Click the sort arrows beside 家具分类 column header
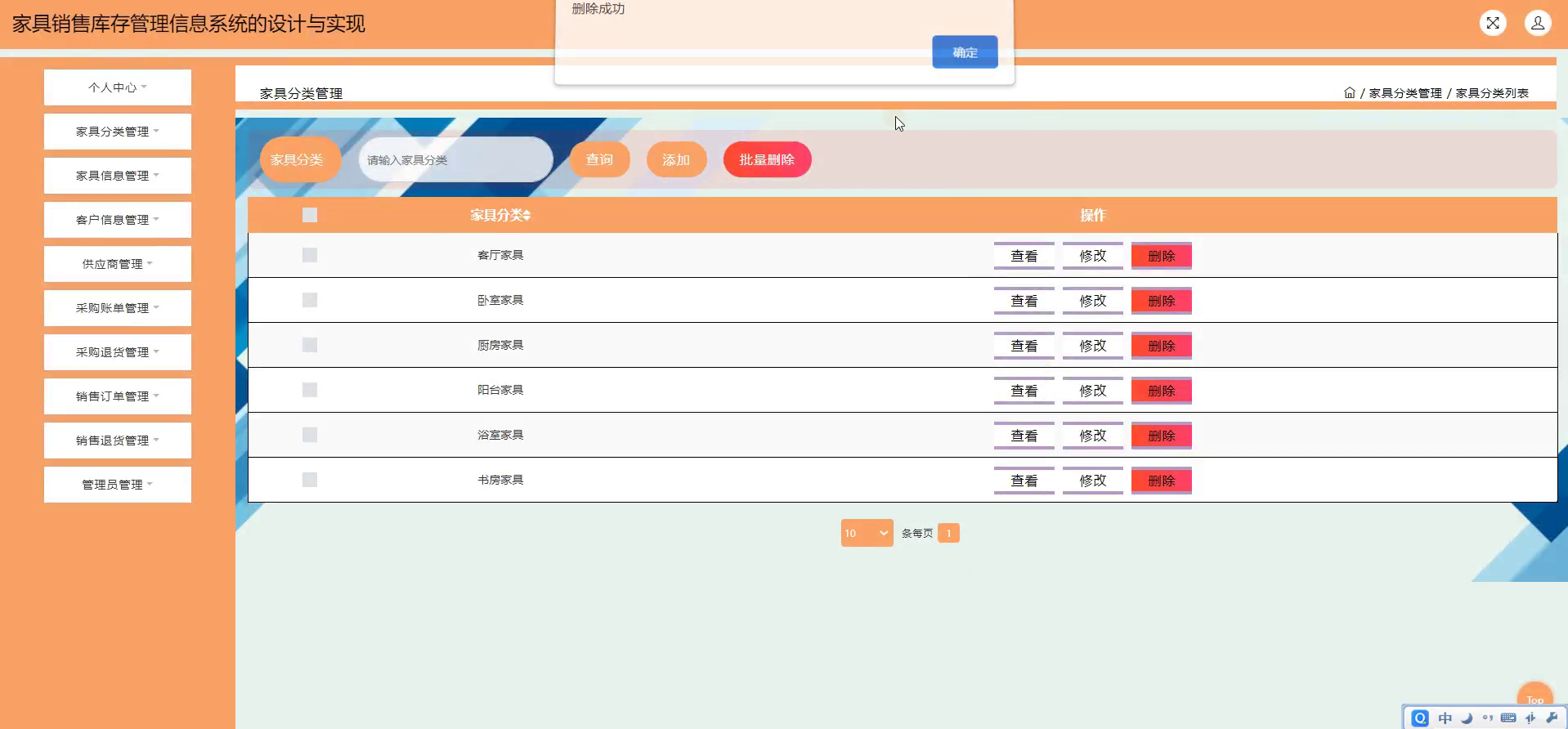1568x729 pixels. pos(527,216)
